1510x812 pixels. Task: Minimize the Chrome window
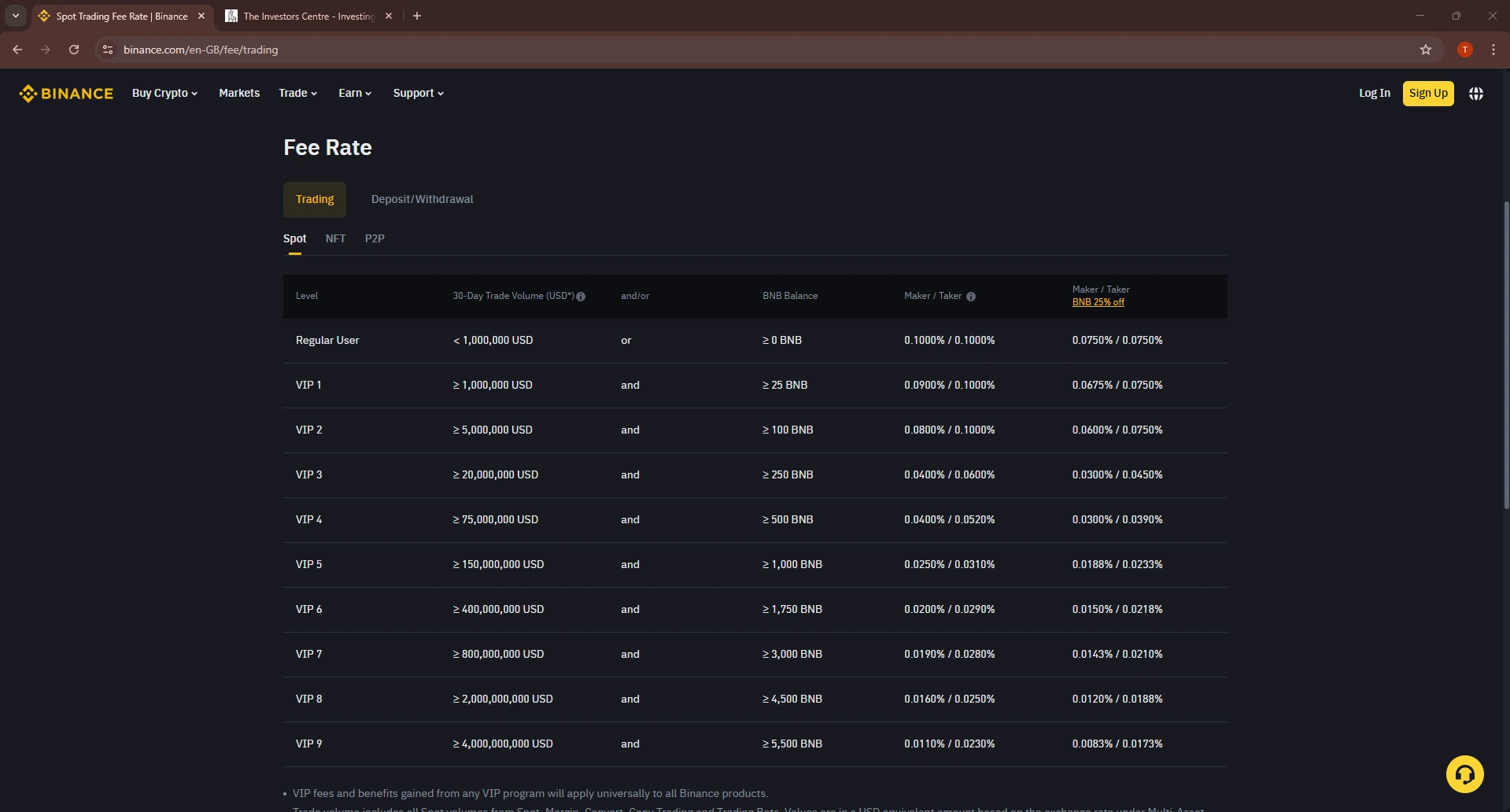1420,16
